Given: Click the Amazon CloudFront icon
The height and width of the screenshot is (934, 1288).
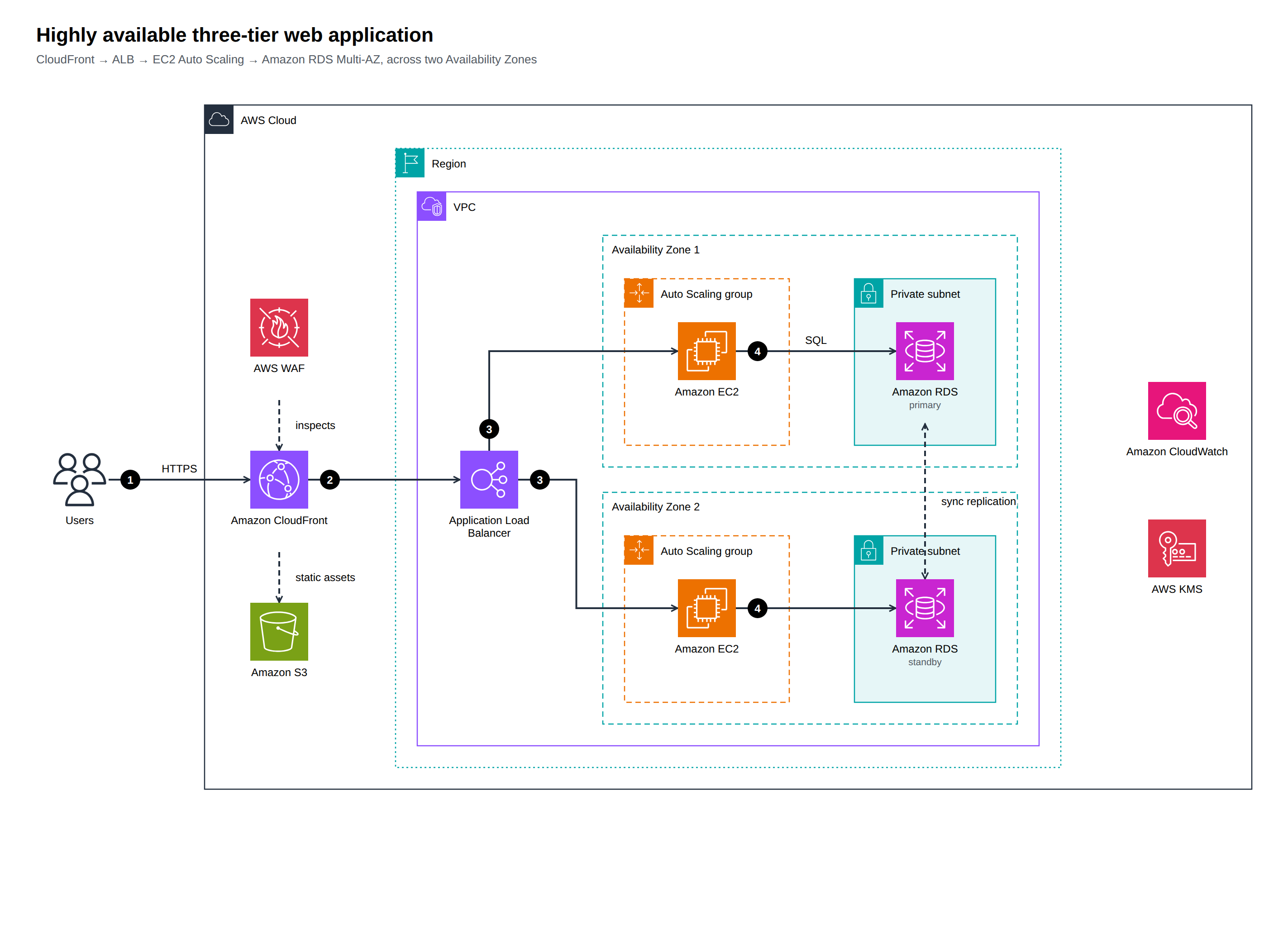Looking at the screenshot, I should 279,480.
